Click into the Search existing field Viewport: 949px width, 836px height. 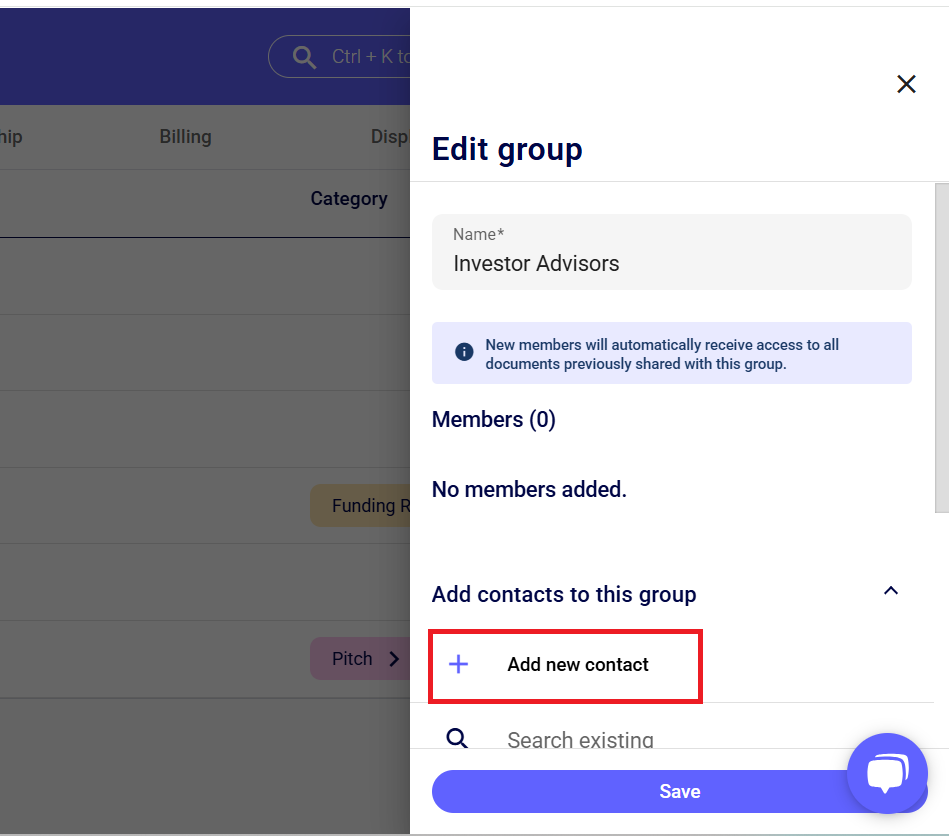tap(640, 740)
